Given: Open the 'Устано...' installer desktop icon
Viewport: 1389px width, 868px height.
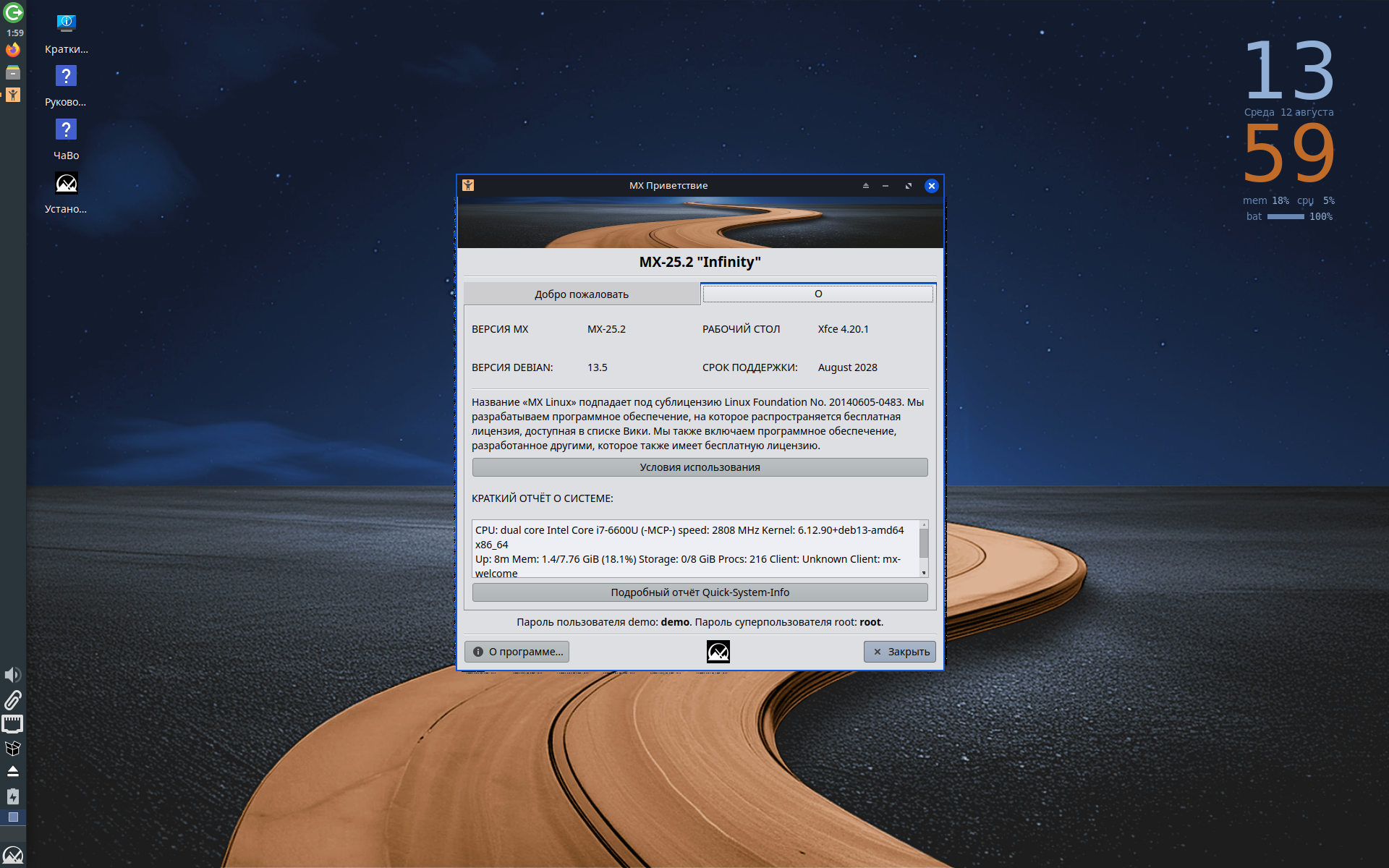Looking at the screenshot, I should [66, 194].
